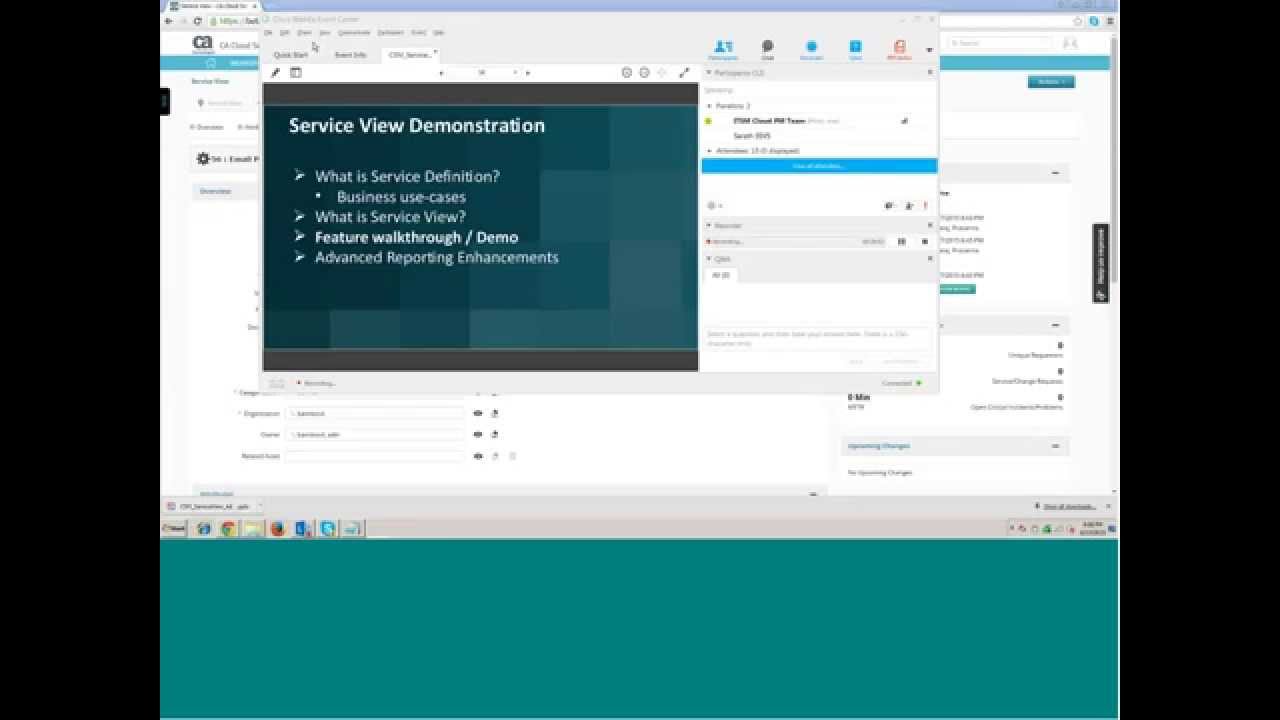The image size is (1280, 720).
Task: Click the Search field in CA header
Action: coord(1001,43)
